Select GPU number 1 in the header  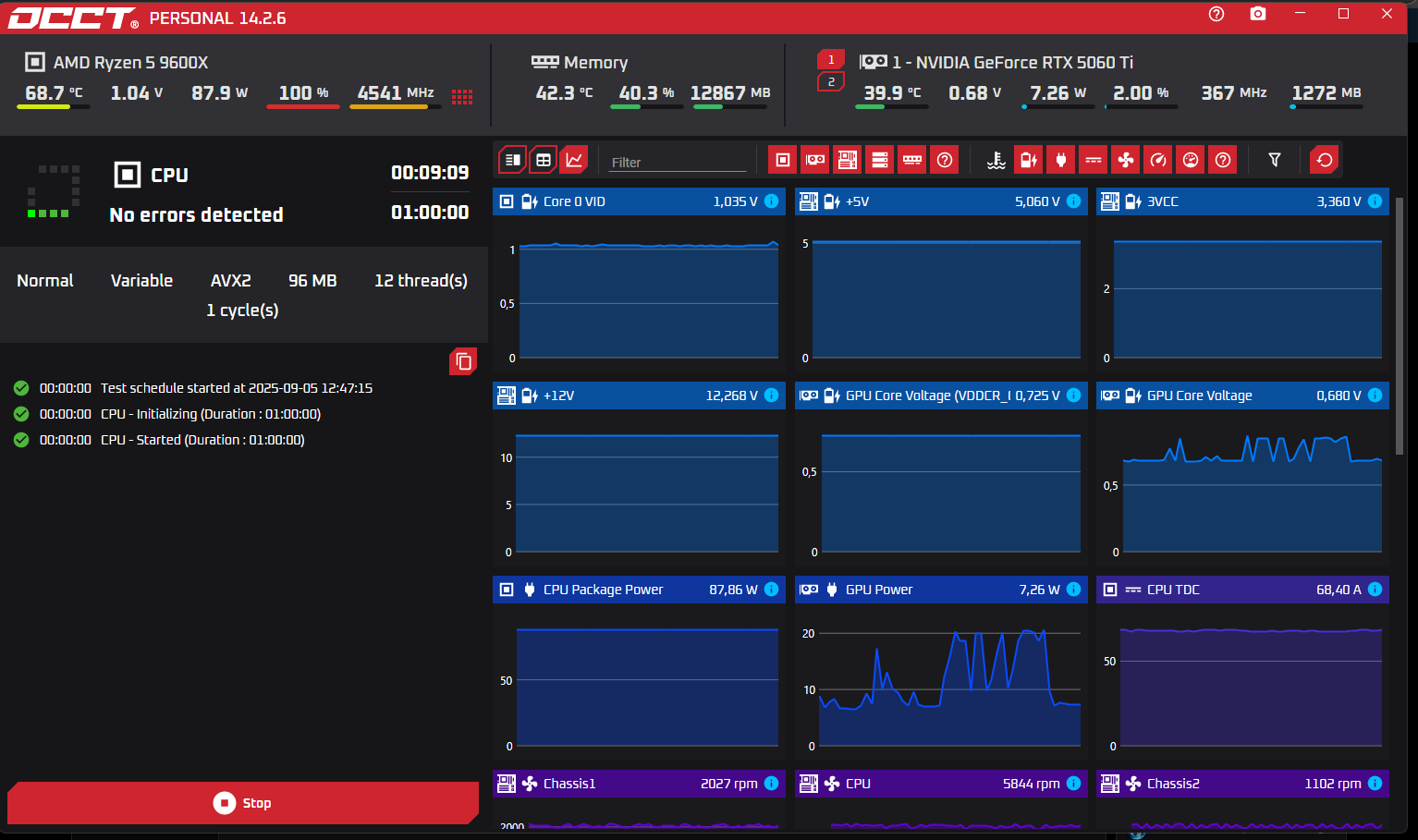[x=831, y=60]
